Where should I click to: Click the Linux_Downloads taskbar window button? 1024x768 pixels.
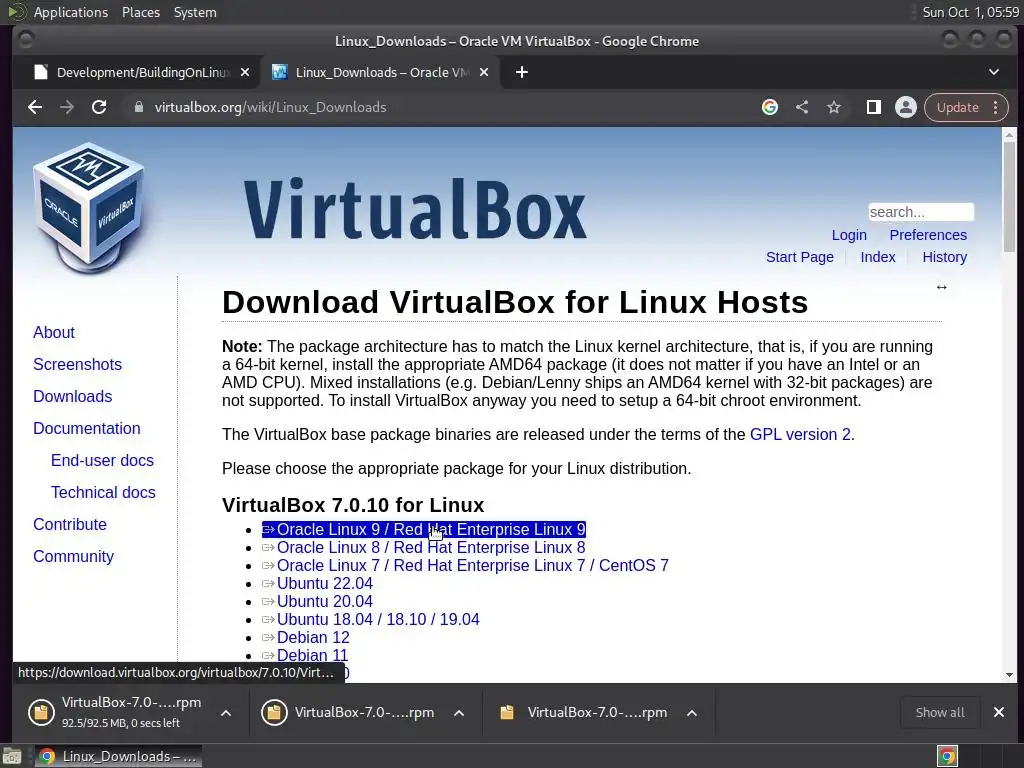pyautogui.click(x=118, y=757)
